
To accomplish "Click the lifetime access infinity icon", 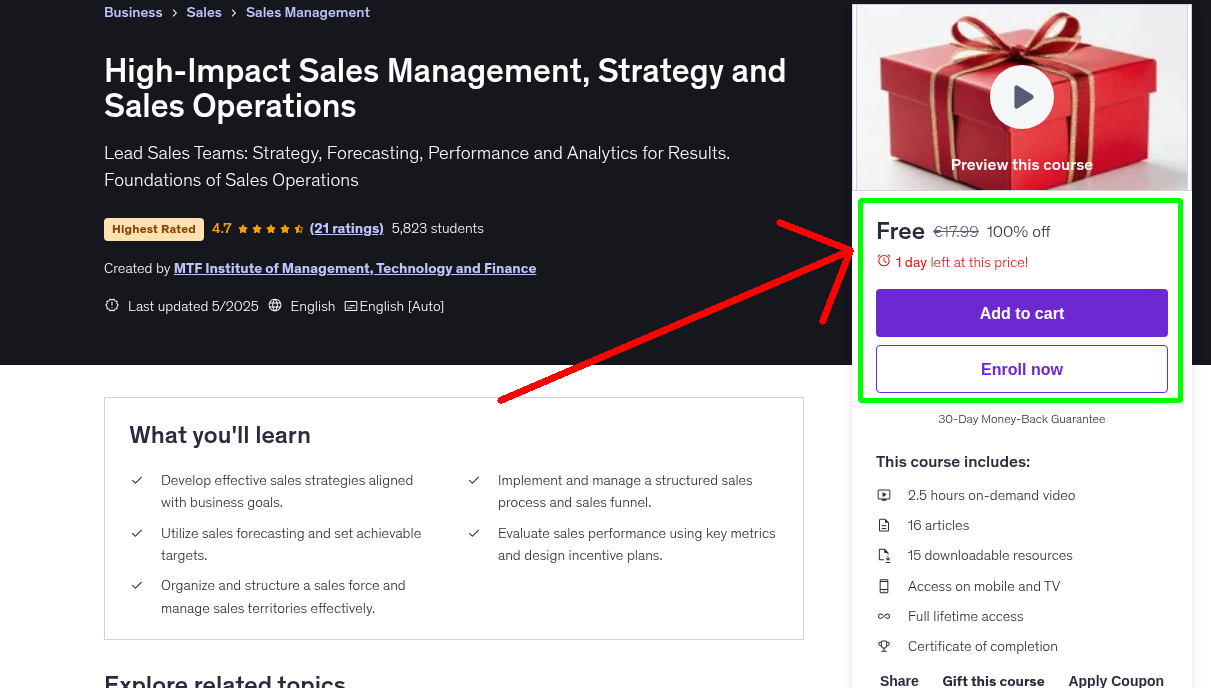I will point(884,616).
